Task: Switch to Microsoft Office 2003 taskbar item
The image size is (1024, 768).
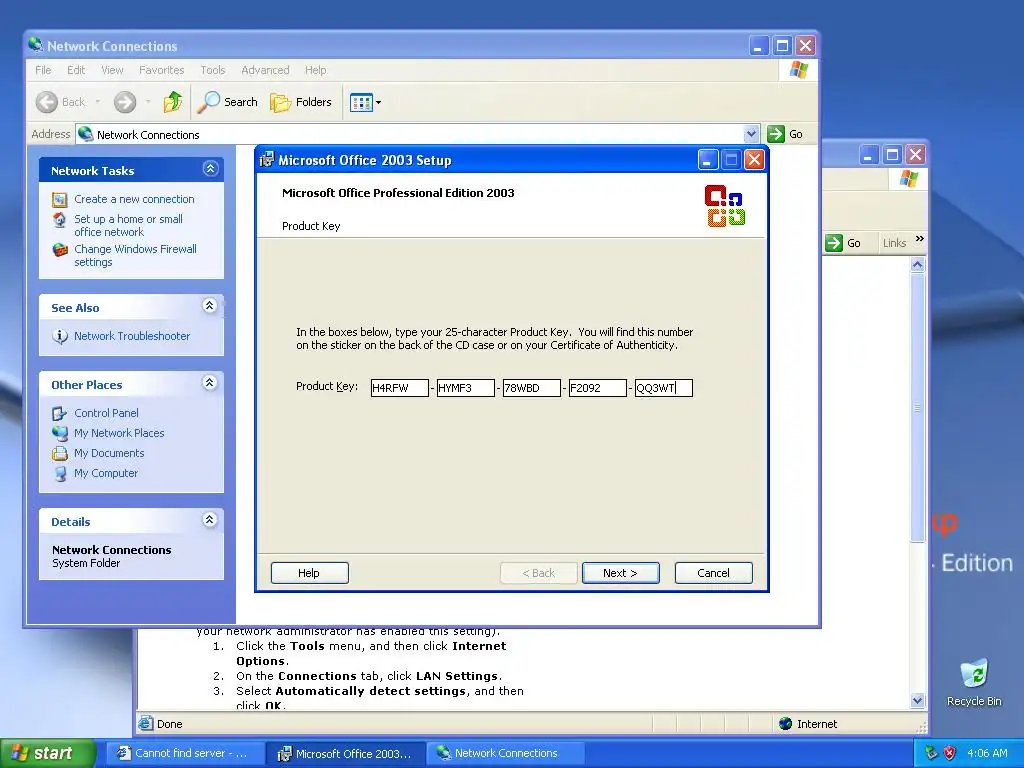Action: (345, 754)
